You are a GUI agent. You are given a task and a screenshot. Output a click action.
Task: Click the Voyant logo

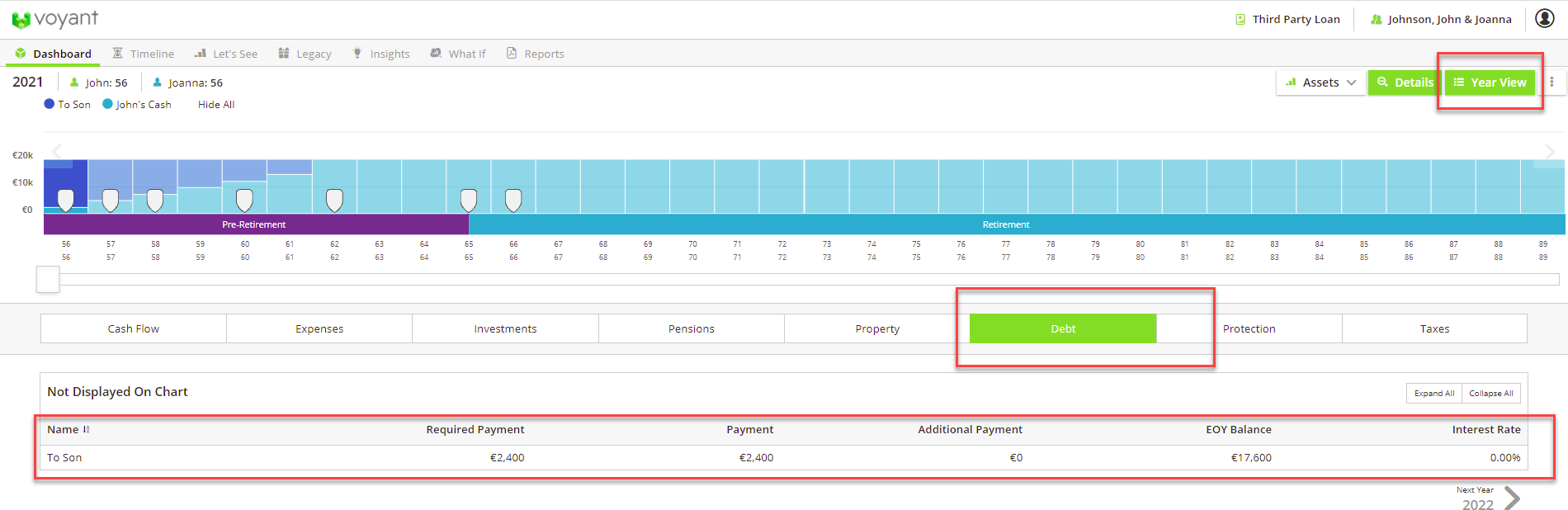tap(54, 19)
